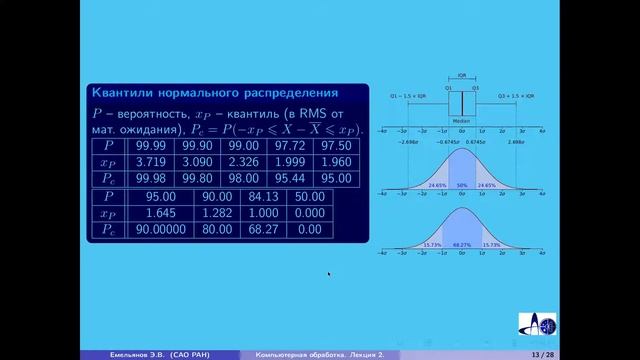Select the quantile value 1.960
This screenshot has width=640, height=360.
[x=336, y=162]
